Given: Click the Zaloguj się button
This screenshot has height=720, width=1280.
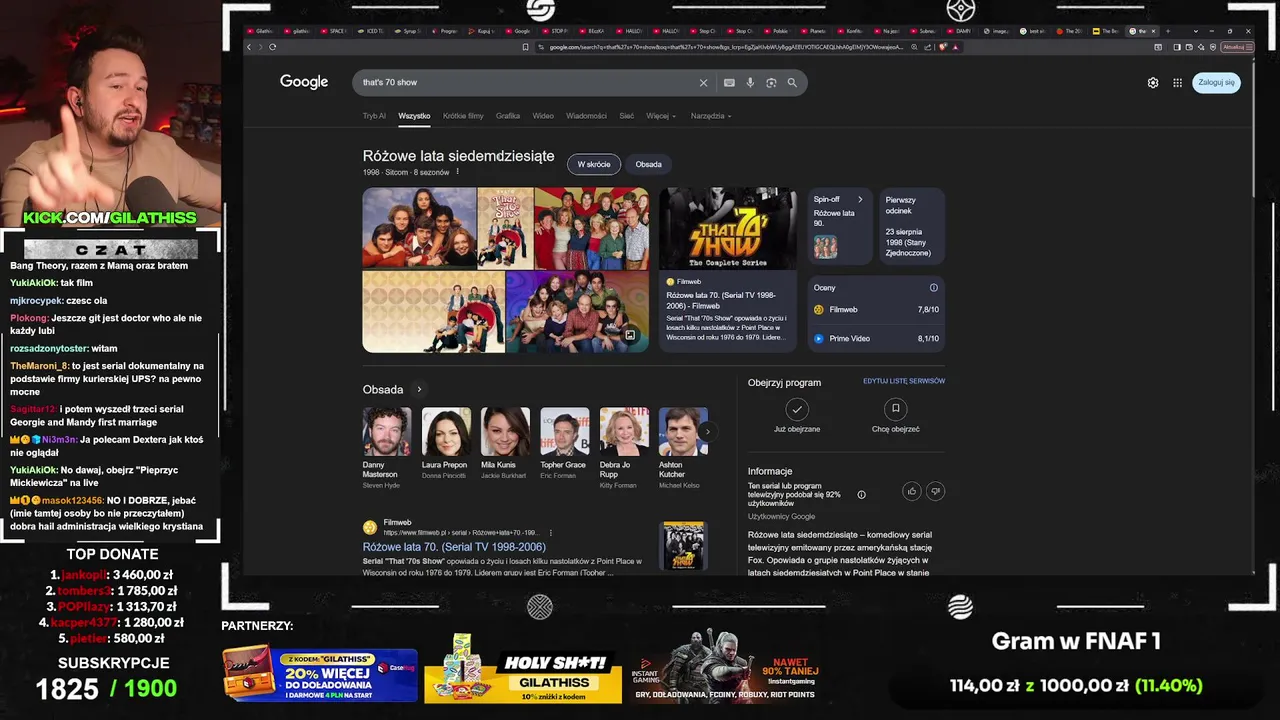Looking at the screenshot, I should [1216, 83].
